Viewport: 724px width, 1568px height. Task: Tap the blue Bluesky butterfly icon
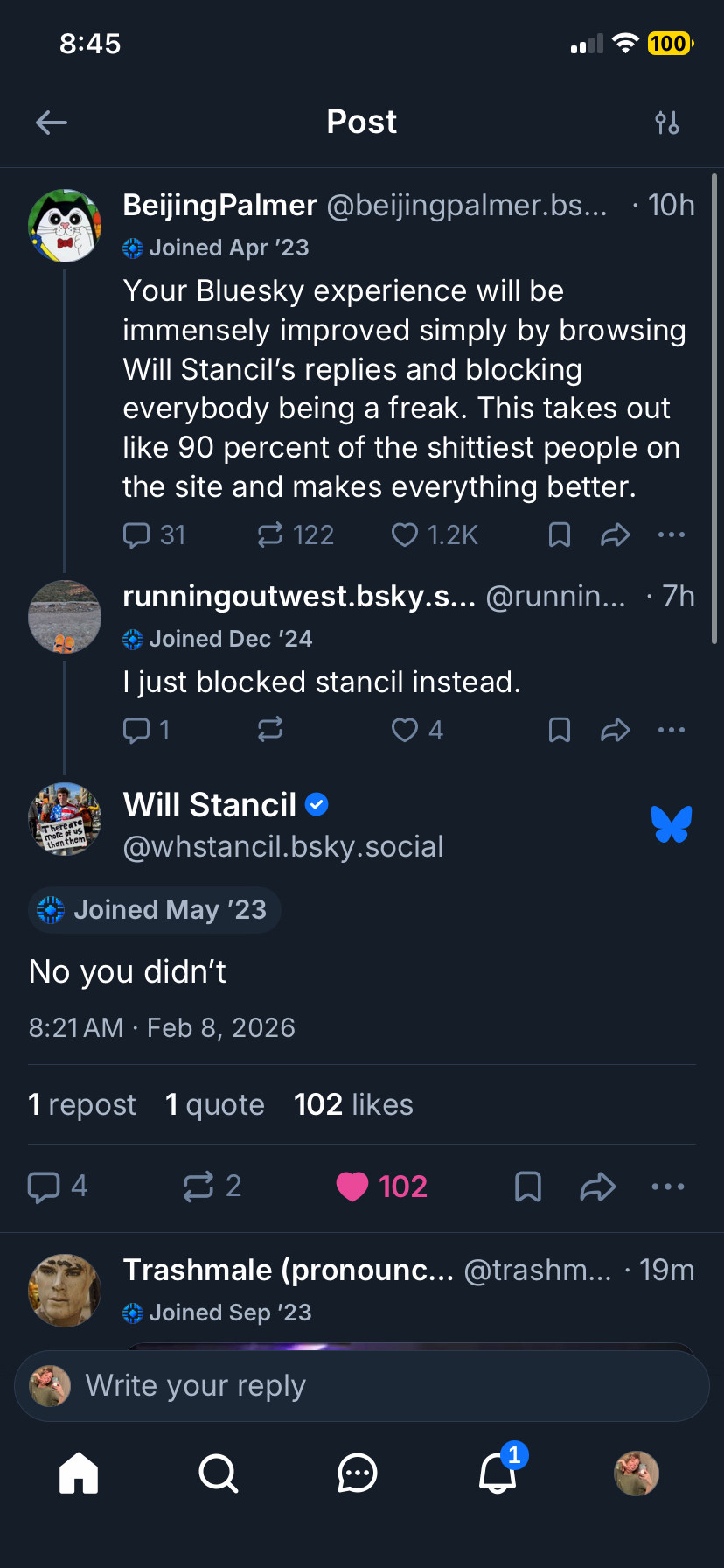point(672,824)
